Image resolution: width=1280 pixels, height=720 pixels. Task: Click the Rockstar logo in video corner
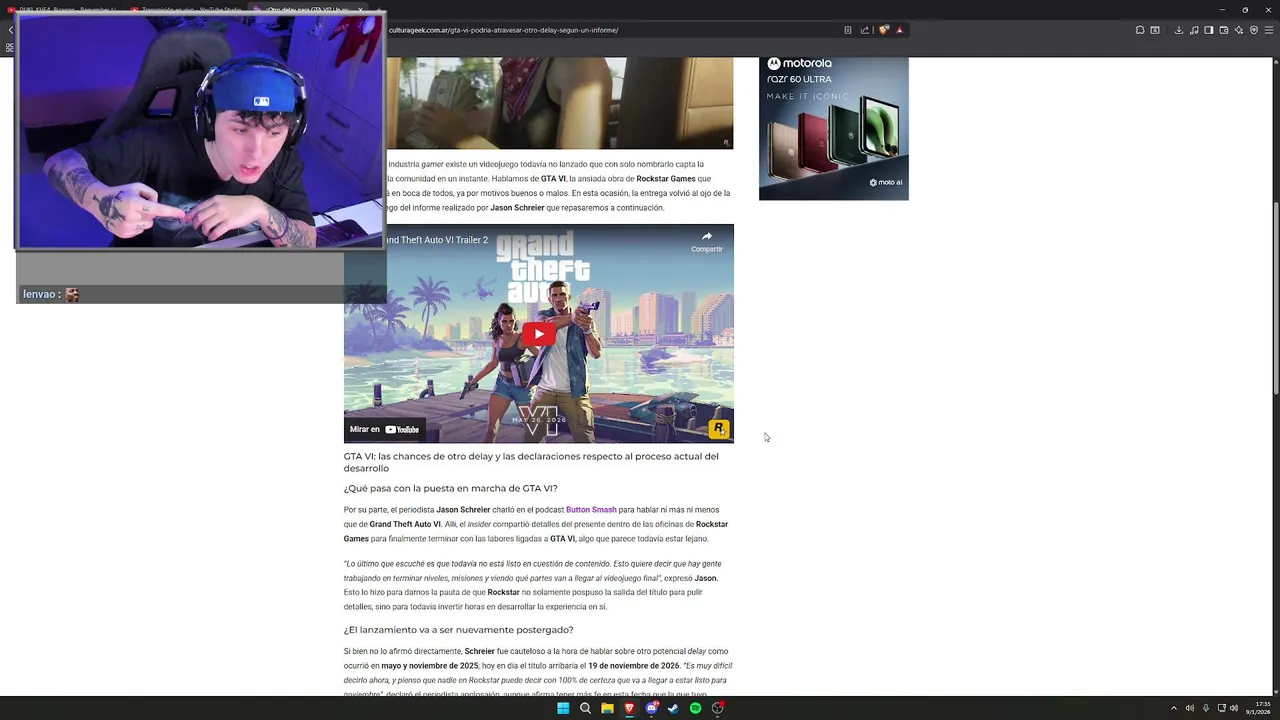718,428
